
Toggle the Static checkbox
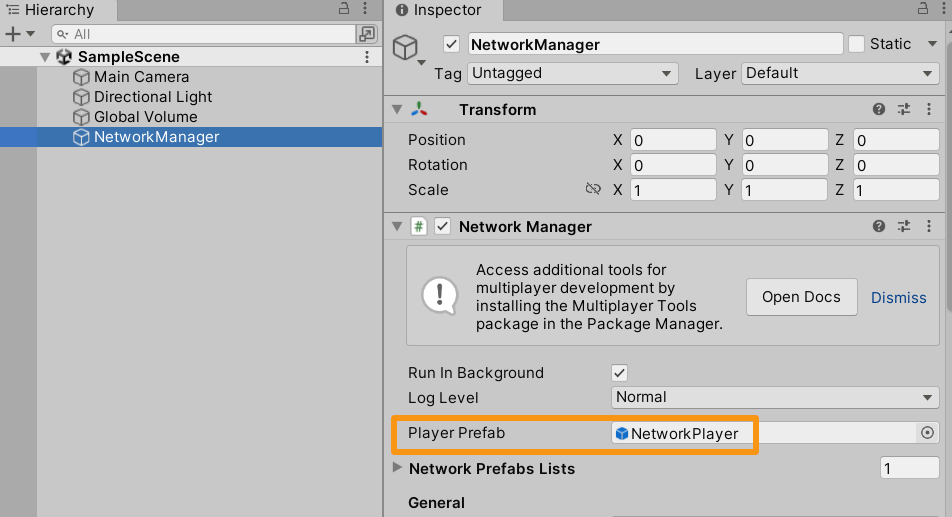coord(856,44)
